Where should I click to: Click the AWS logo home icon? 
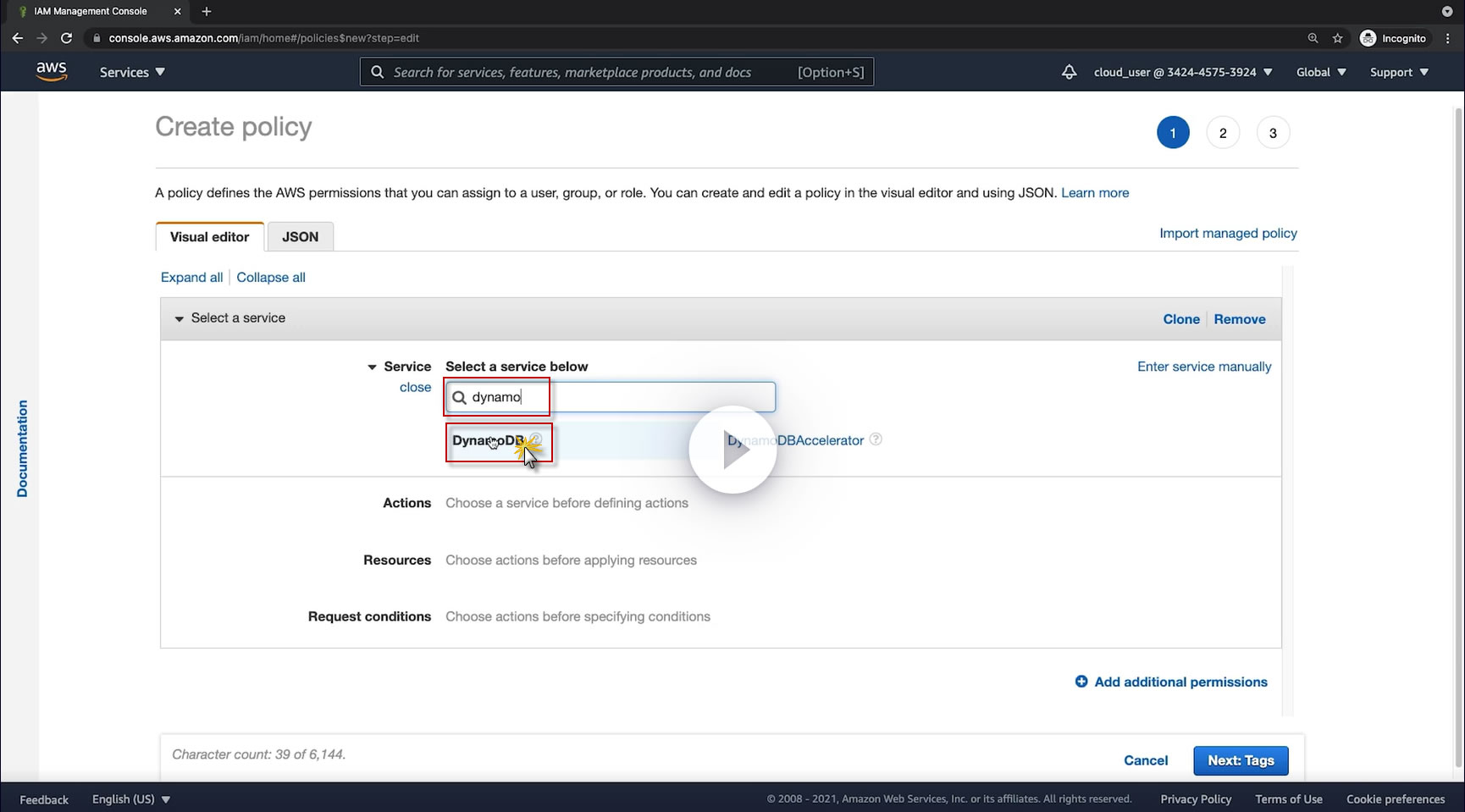(x=52, y=72)
